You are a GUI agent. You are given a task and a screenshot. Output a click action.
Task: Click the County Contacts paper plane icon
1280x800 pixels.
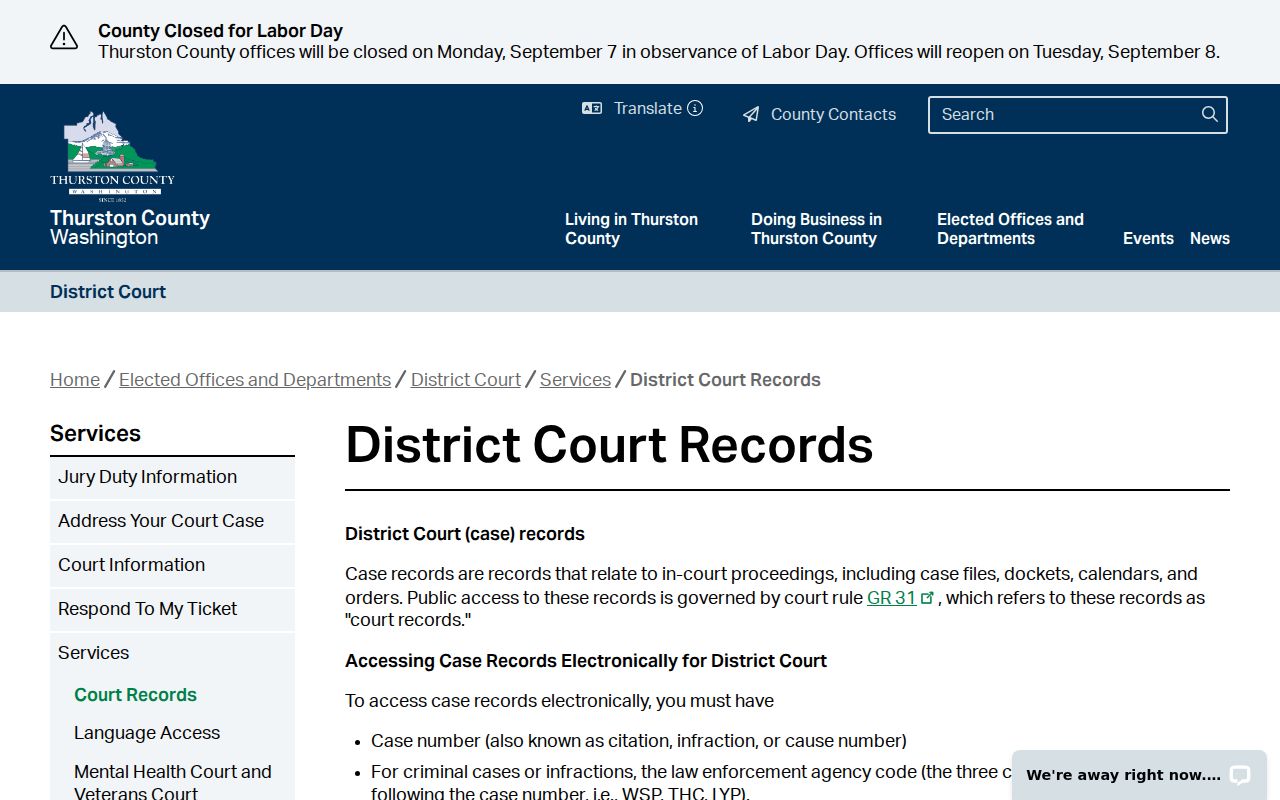(751, 115)
